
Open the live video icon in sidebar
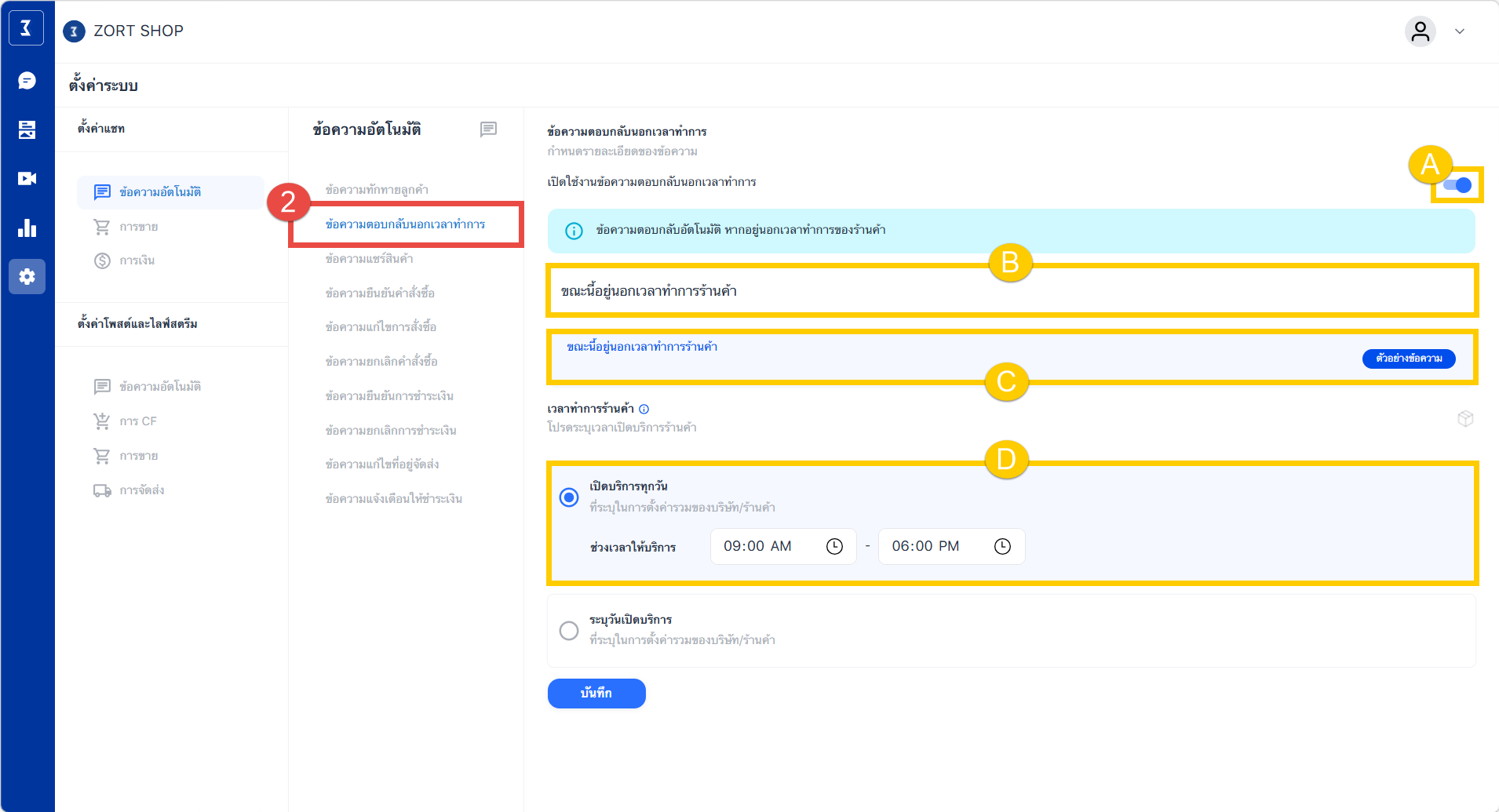pos(27,179)
